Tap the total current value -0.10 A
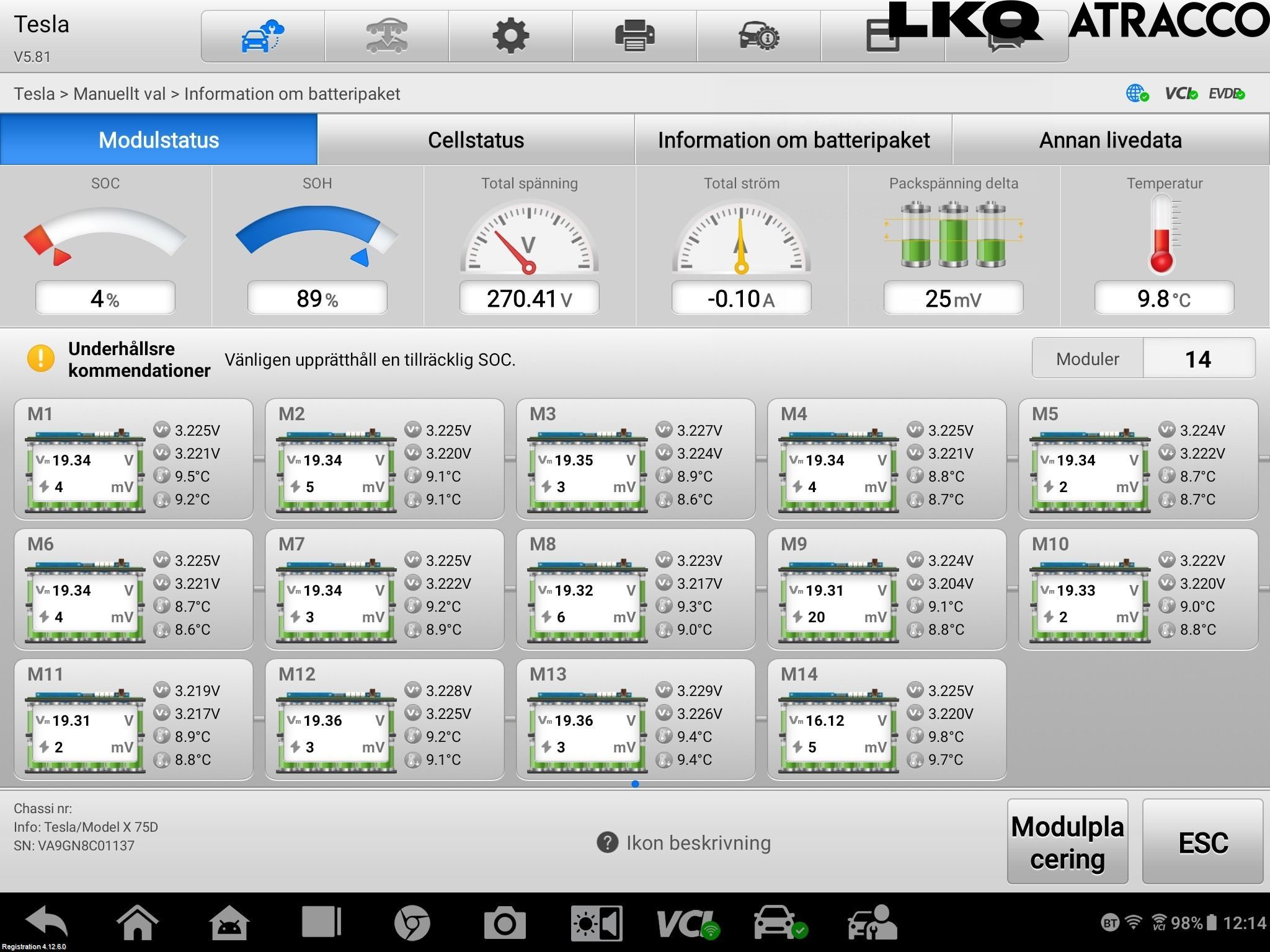The height and width of the screenshot is (952, 1270). pyautogui.click(x=741, y=298)
